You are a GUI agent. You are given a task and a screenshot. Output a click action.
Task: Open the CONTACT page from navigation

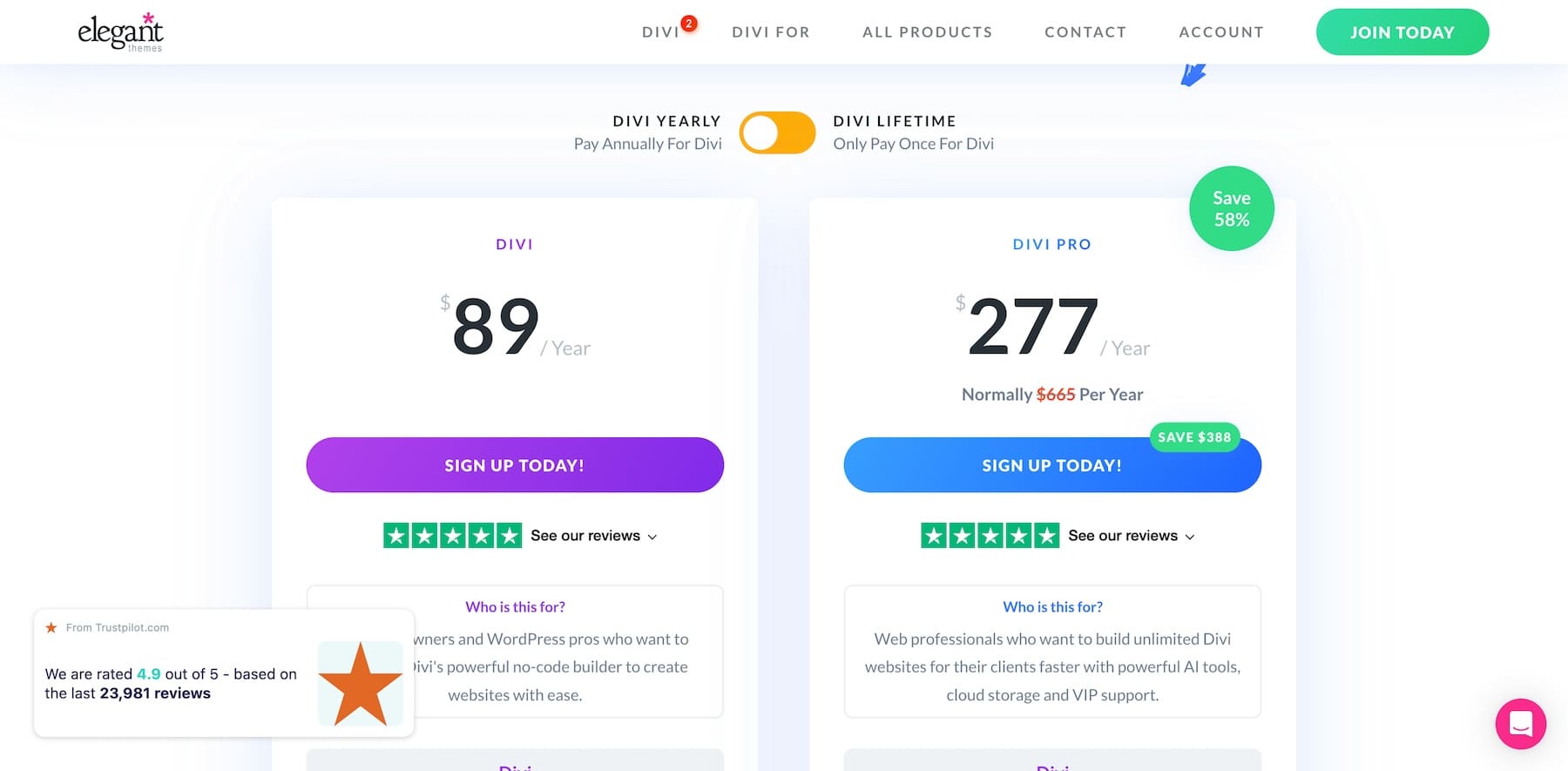tap(1085, 31)
